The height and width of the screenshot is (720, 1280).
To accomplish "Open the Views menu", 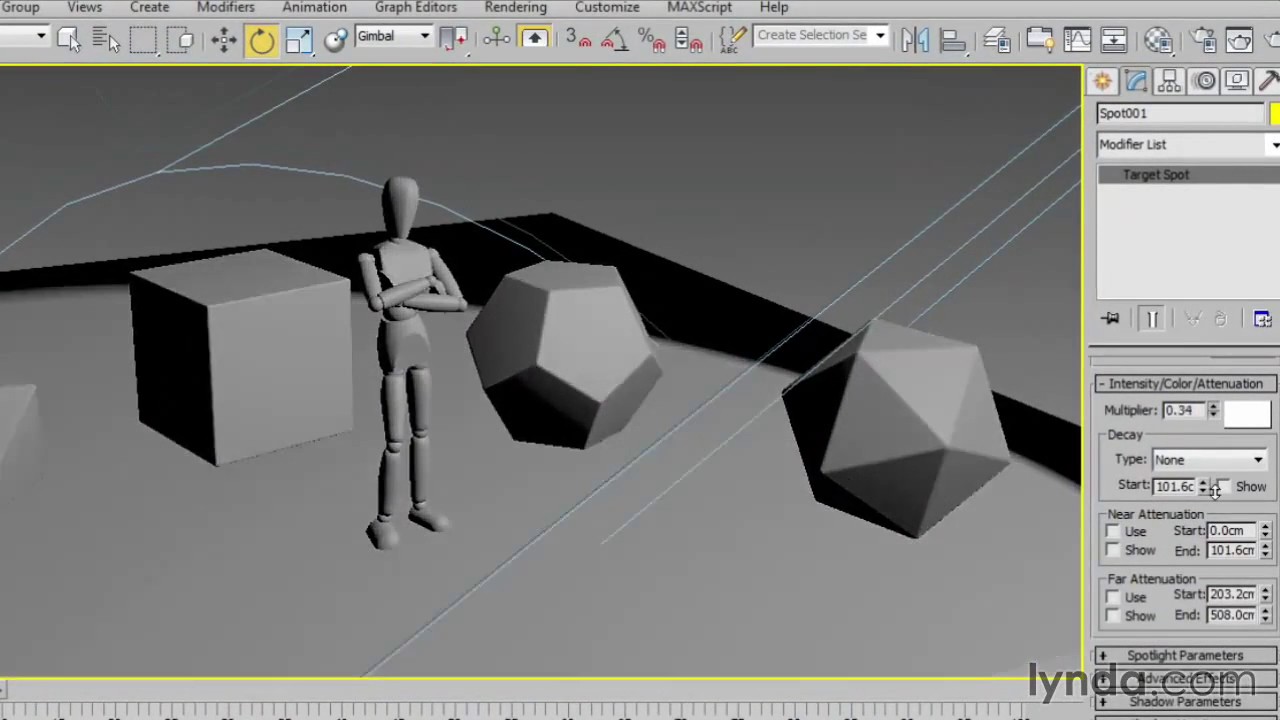I will (84, 7).
